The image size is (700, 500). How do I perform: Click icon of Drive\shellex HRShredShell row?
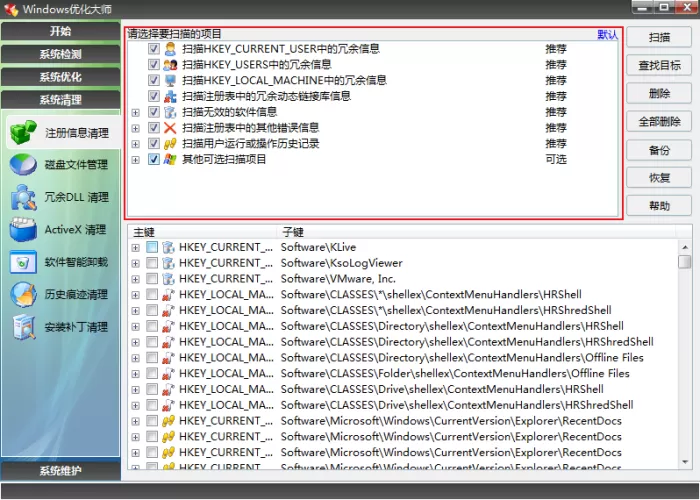pos(168,405)
